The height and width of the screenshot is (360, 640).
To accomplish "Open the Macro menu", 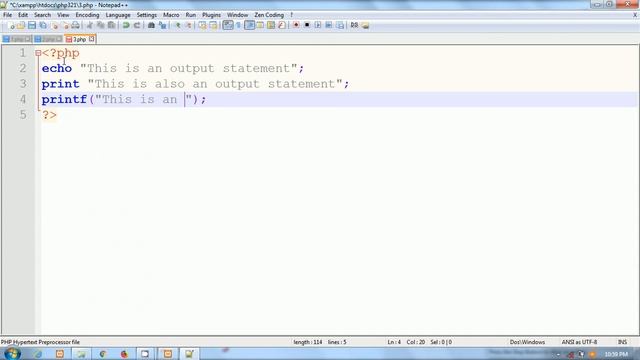I will tap(171, 15).
